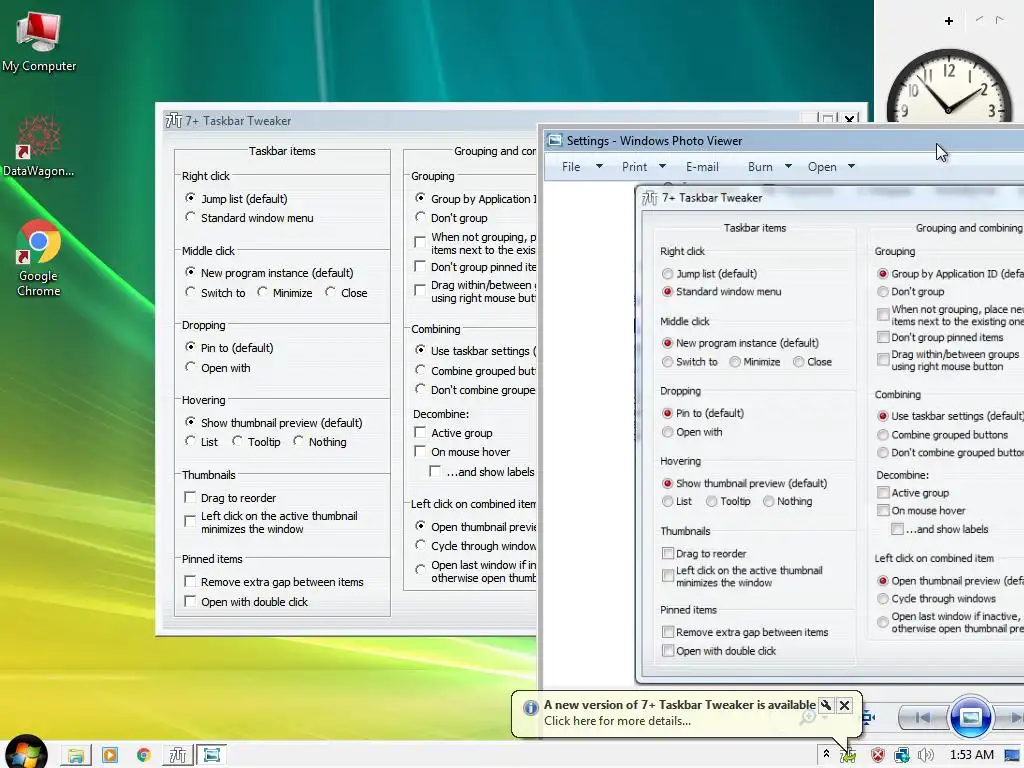
Task: Launch Google Chrome from the desktop icon
Action: coord(39,259)
